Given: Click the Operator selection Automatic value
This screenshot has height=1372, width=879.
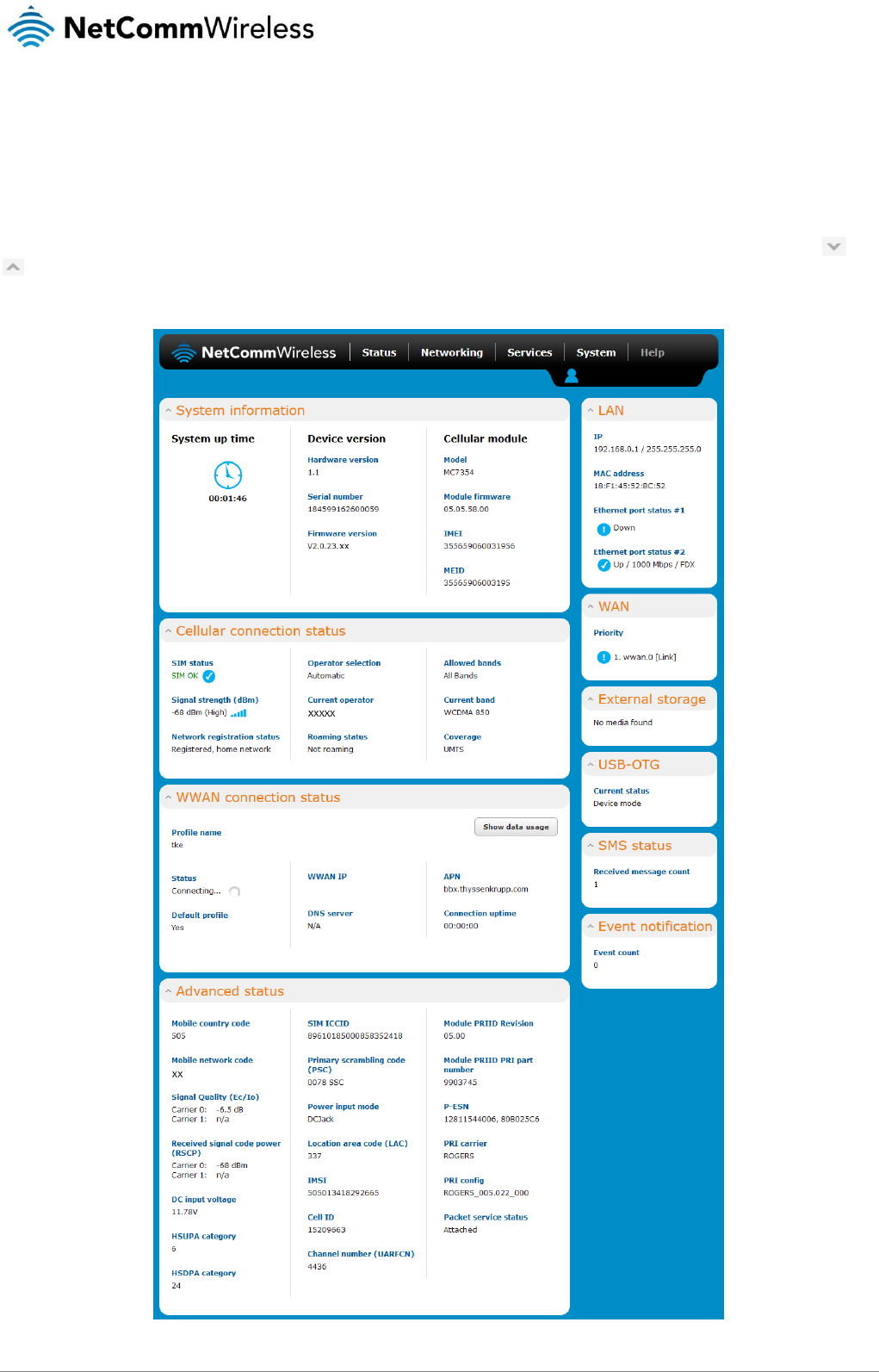Looking at the screenshot, I should tap(326, 676).
